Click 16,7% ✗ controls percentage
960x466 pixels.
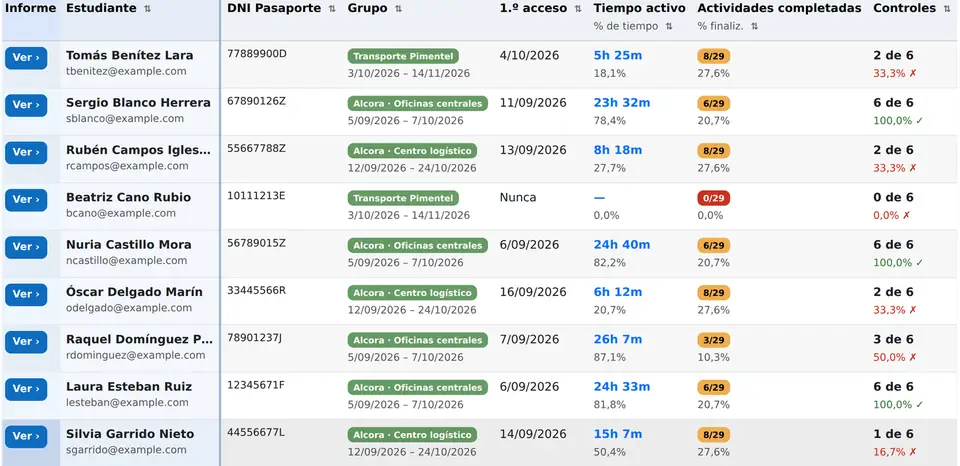coord(895,452)
